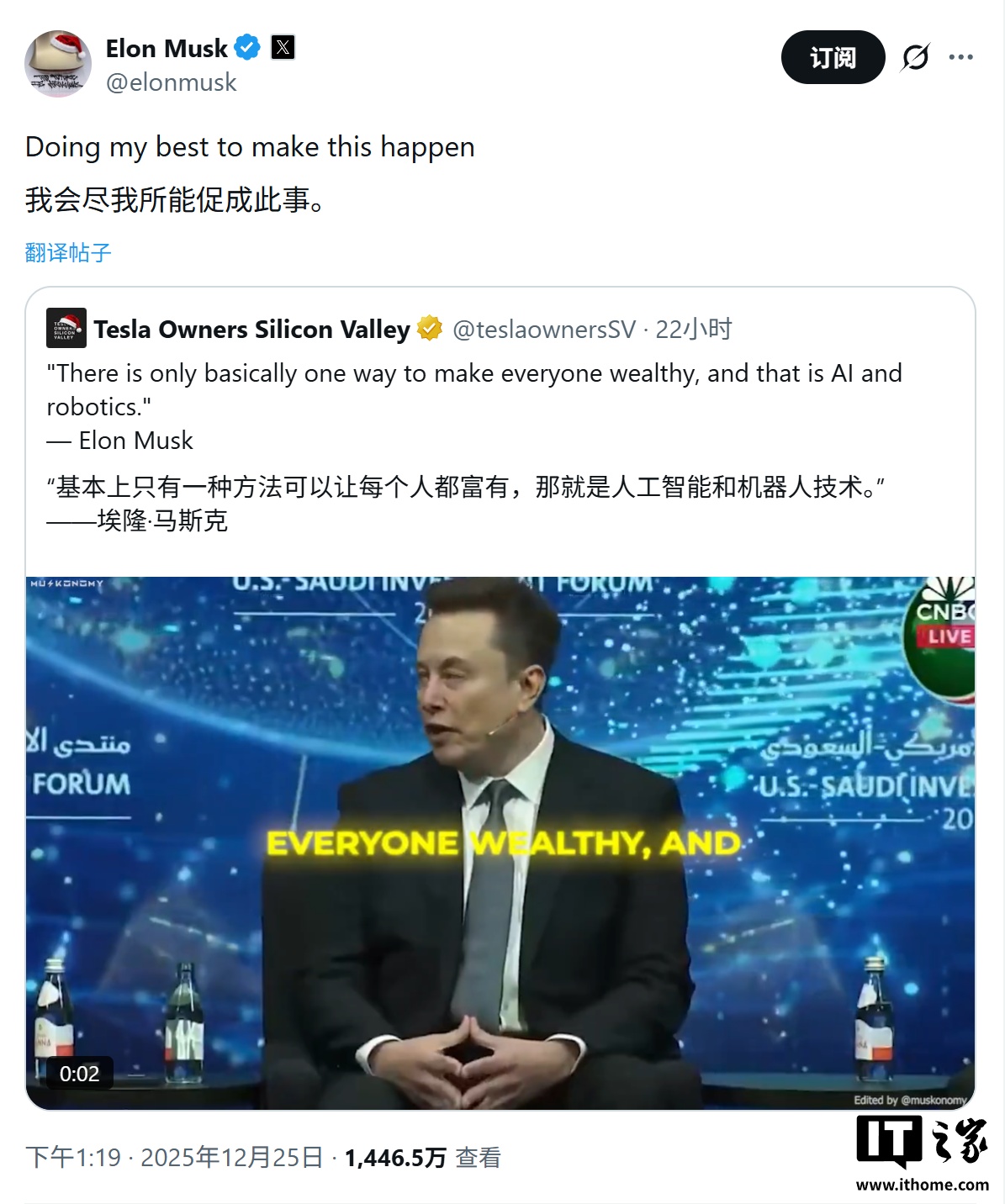The image size is (1005, 1204).
Task: Open the three-dot more options menu
Action: [x=960, y=57]
